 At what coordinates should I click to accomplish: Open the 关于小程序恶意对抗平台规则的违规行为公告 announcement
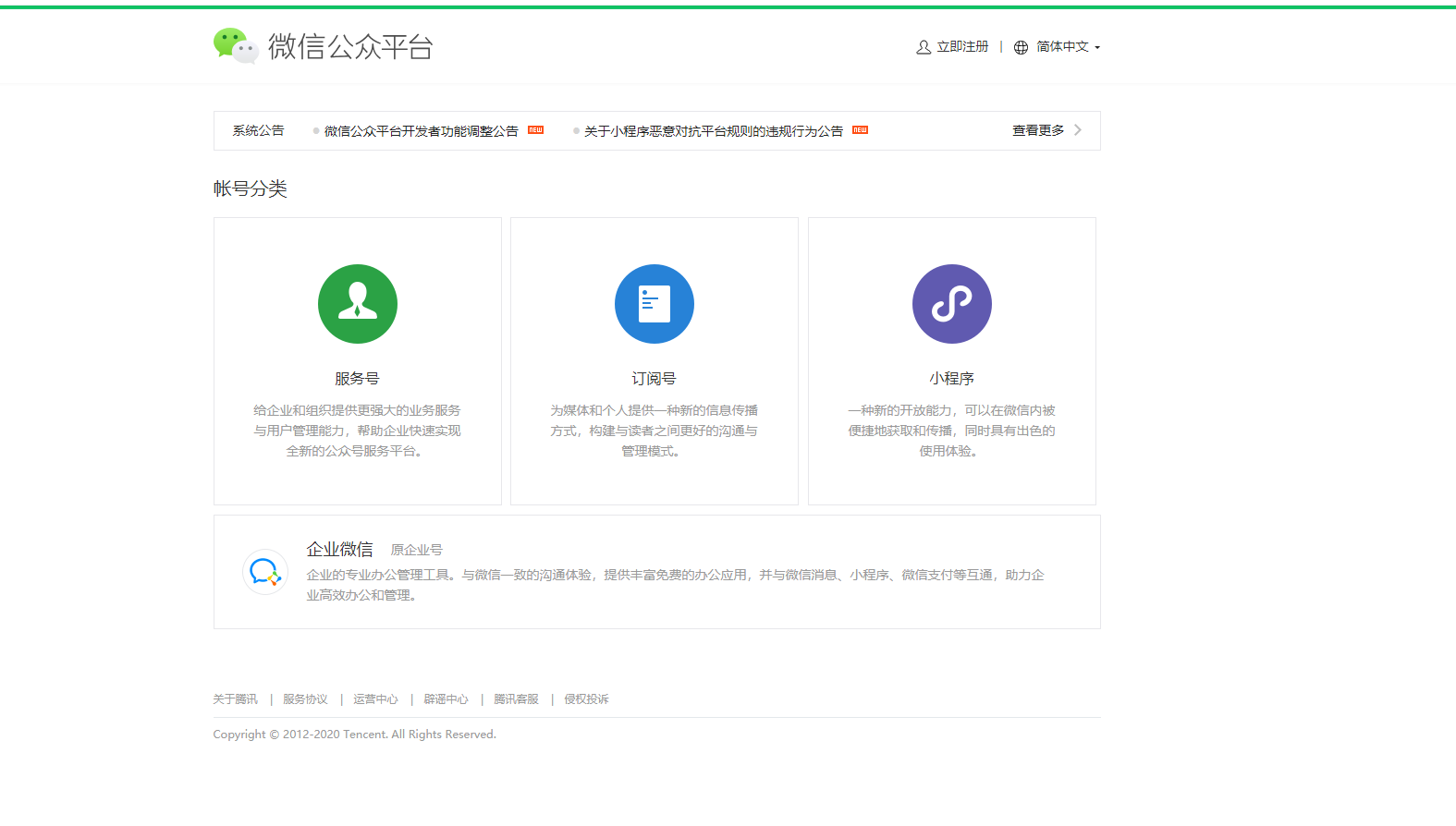tap(714, 131)
